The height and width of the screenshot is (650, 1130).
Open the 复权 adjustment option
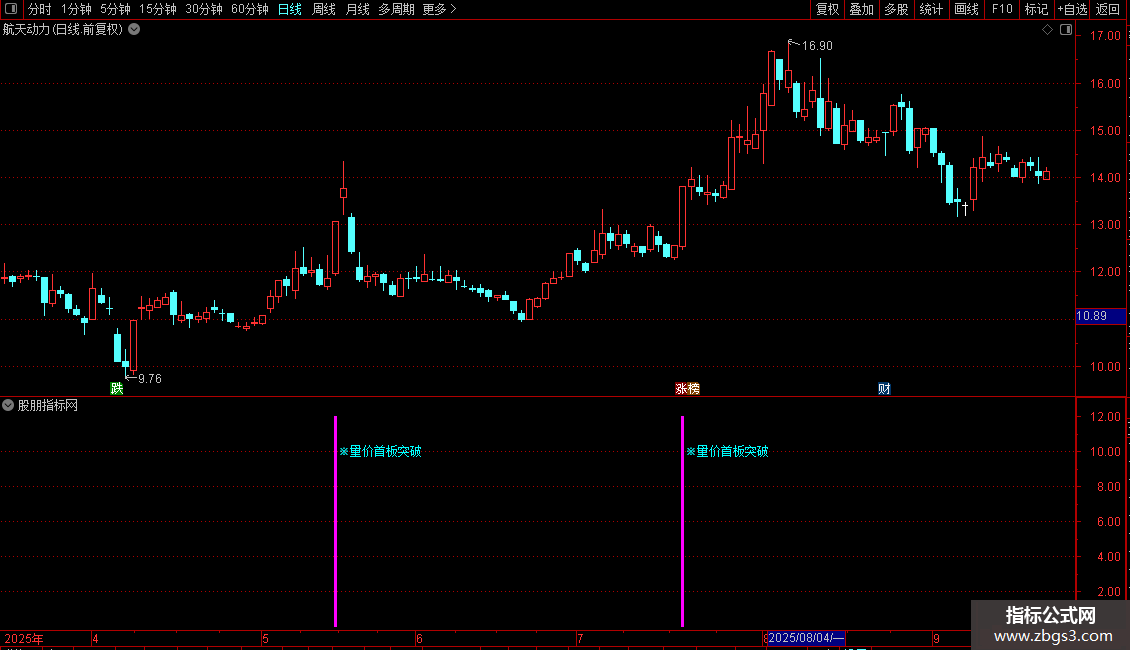[827, 9]
